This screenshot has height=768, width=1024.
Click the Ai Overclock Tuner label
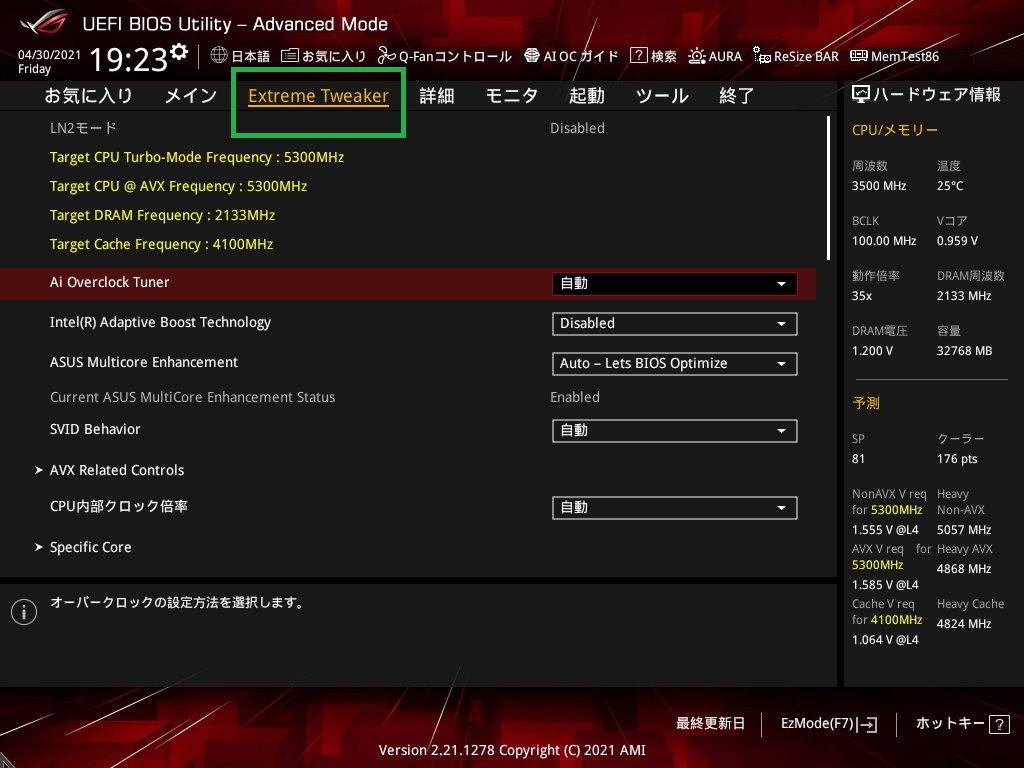click(x=109, y=282)
